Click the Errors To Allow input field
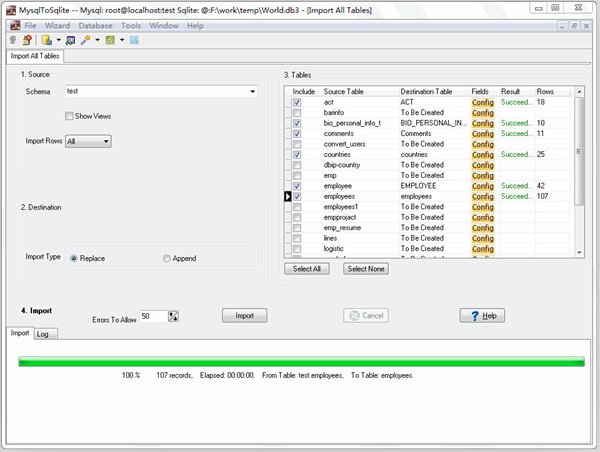This screenshot has height=452, width=600. tap(154, 316)
